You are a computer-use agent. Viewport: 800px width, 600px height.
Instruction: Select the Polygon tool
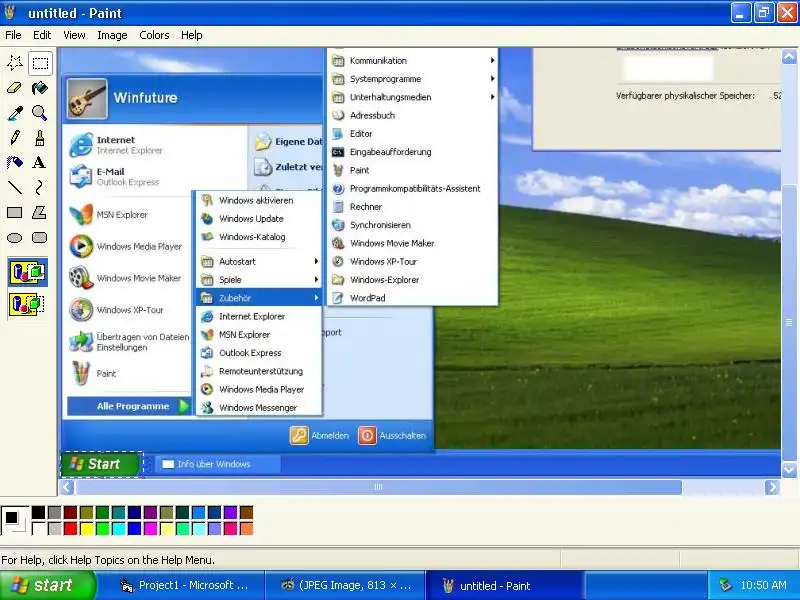click(40, 212)
